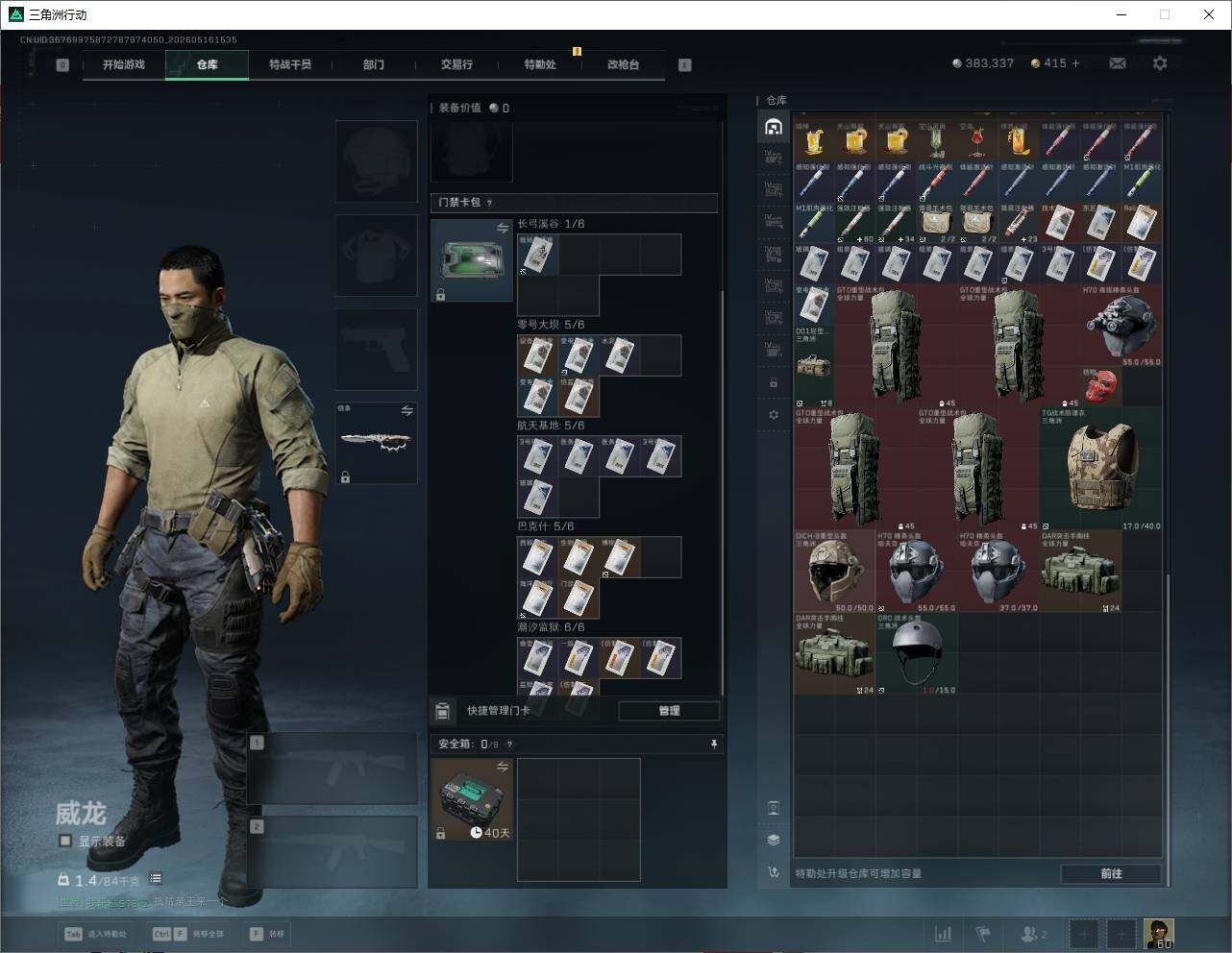This screenshot has height=953, width=1232.
Task: Select the injector showing +80
Action: pos(856,224)
